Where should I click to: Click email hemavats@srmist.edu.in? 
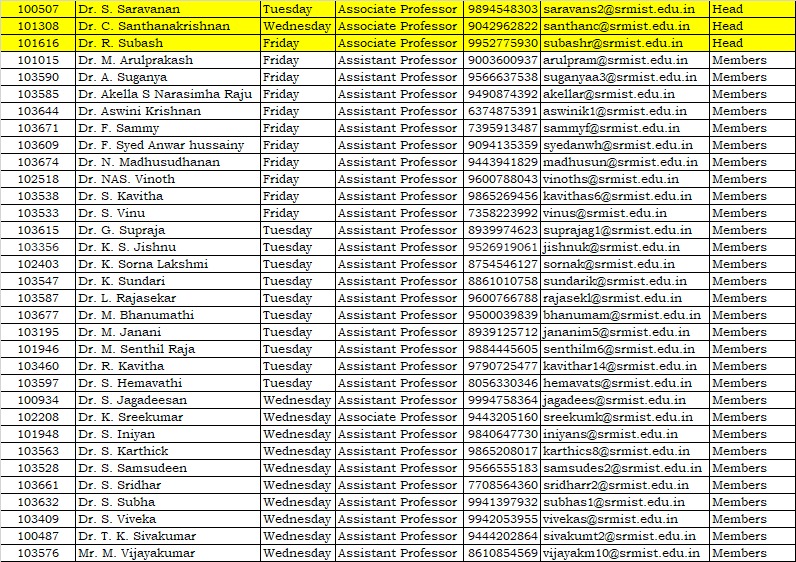[x=616, y=383]
